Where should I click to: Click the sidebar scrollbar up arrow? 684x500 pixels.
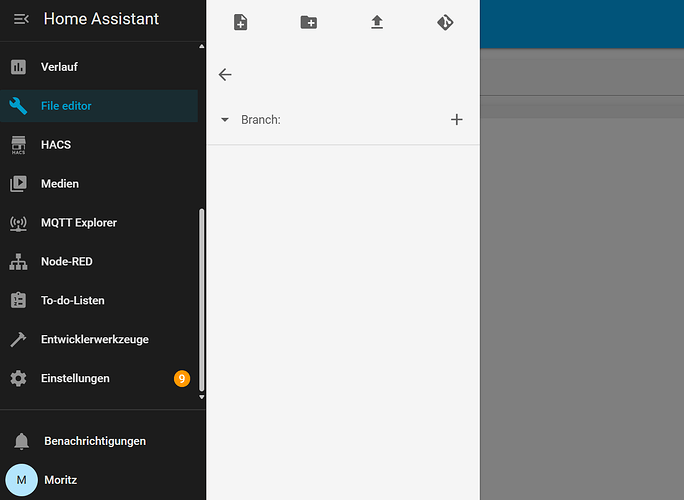[202, 46]
